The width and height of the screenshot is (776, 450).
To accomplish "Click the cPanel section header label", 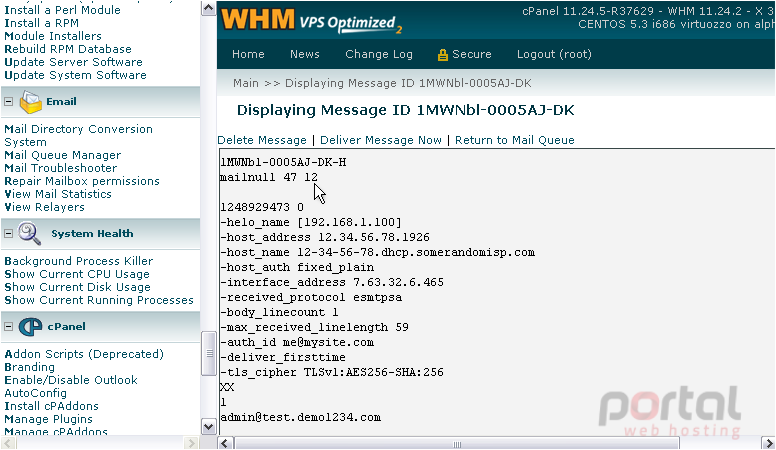I will pyautogui.click(x=66, y=327).
